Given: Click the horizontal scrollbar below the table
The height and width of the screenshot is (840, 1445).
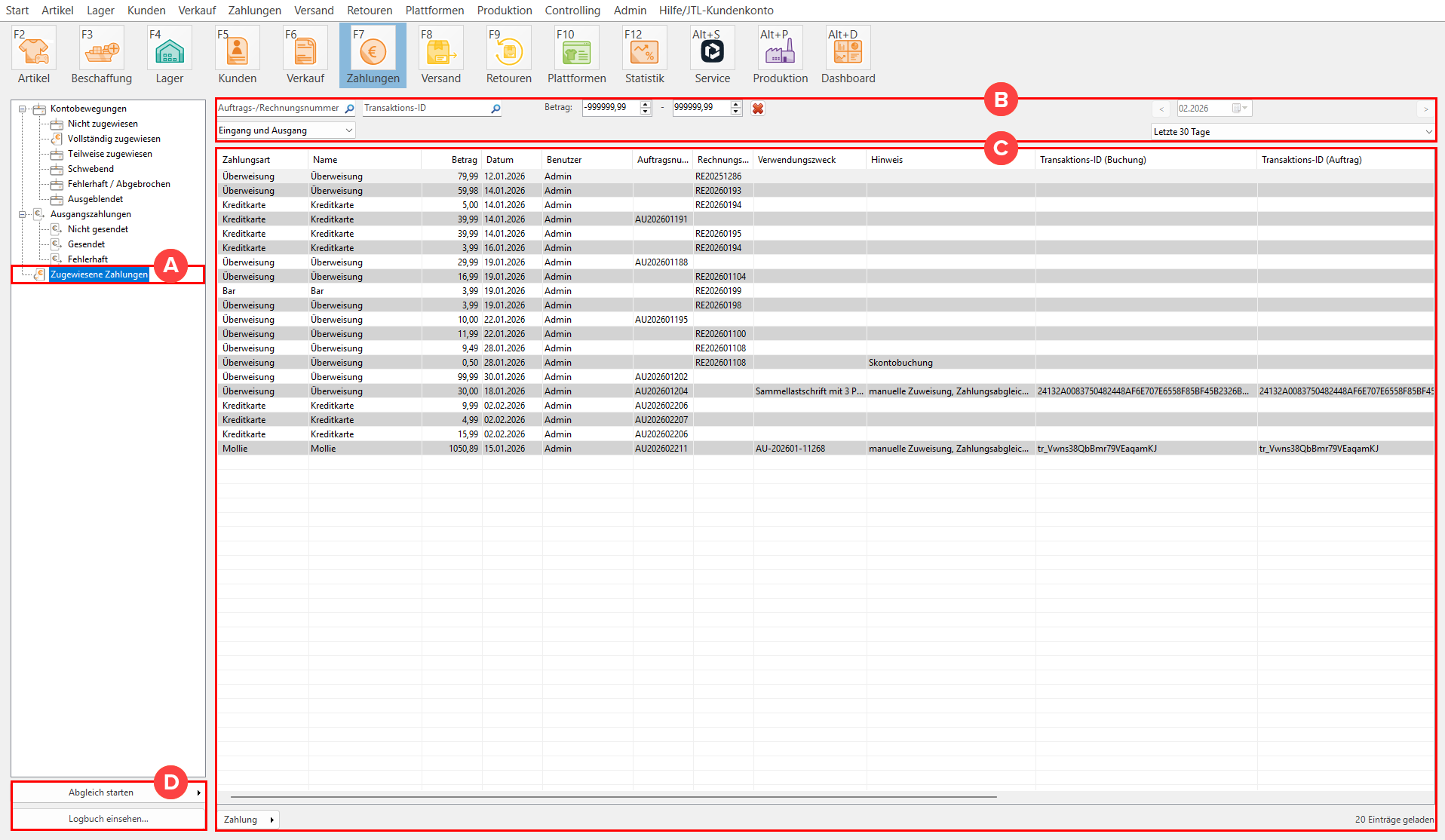Looking at the screenshot, I should click(x=612, y=796).
